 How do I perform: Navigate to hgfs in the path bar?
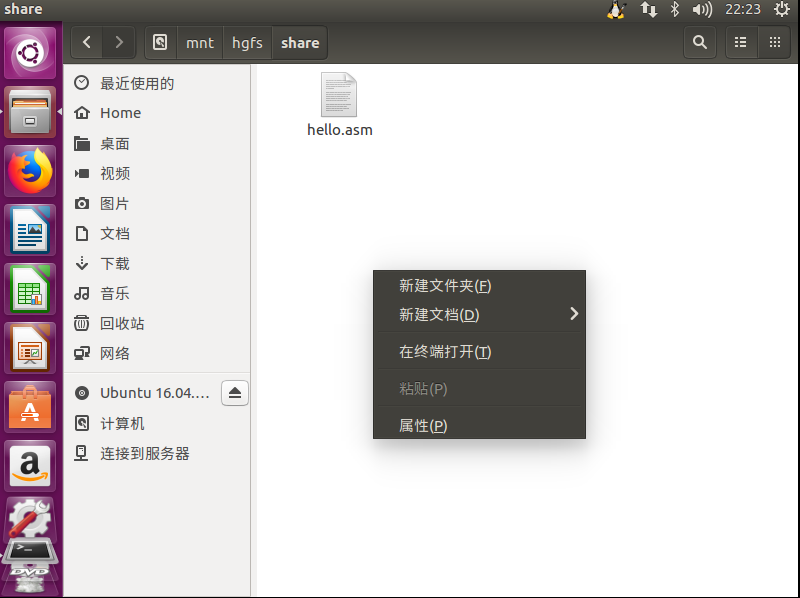tap(247, 42)
